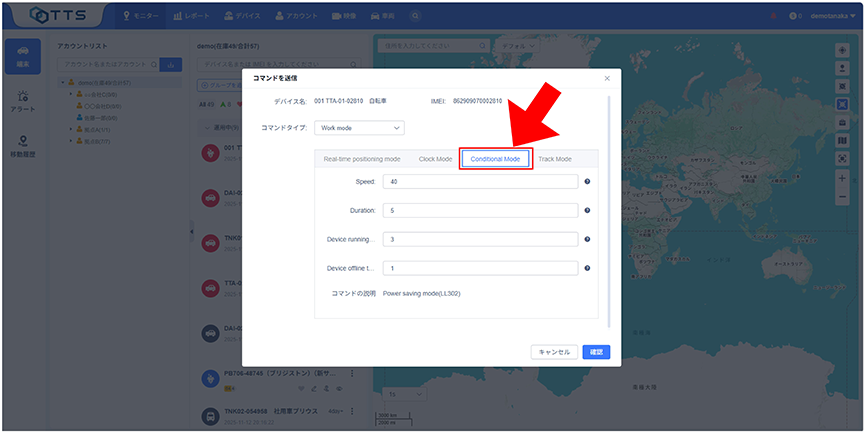The height and width of the screenshot is (432, 864).
Task: Click the キャンセル button
Action: pyautogui.click(x=554, y=352)
